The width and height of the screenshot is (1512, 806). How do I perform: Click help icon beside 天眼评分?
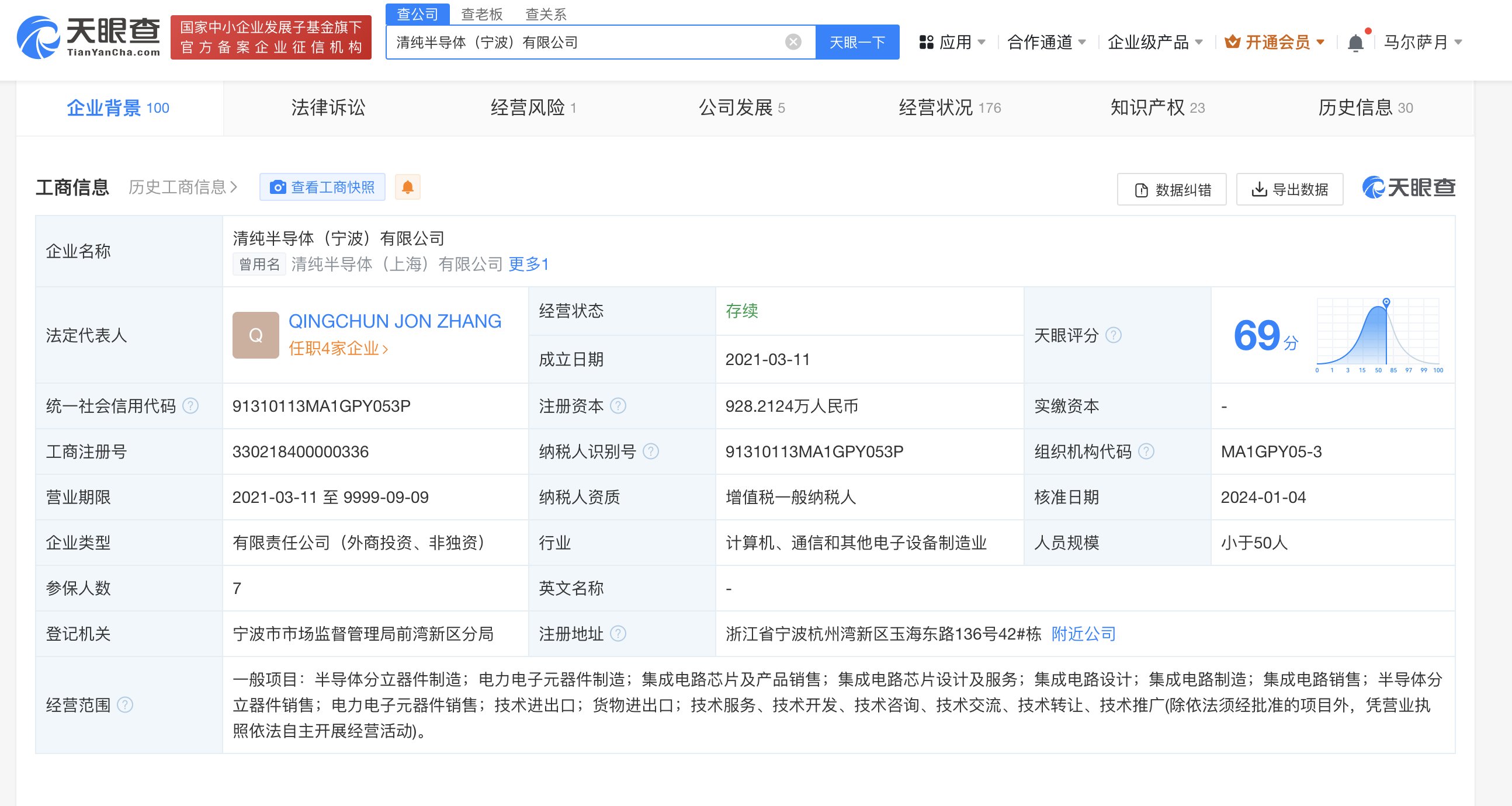(x=1113, y=335)
